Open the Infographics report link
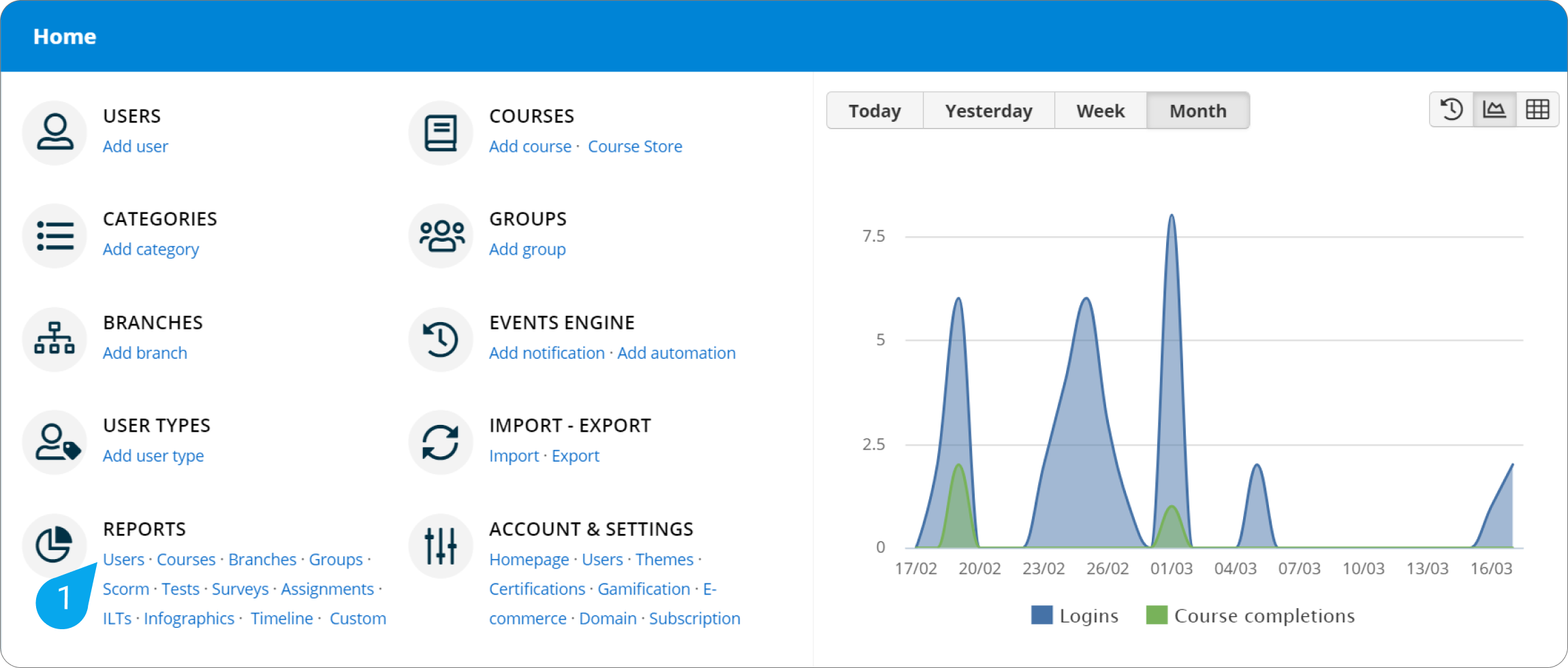 point(189,618)
